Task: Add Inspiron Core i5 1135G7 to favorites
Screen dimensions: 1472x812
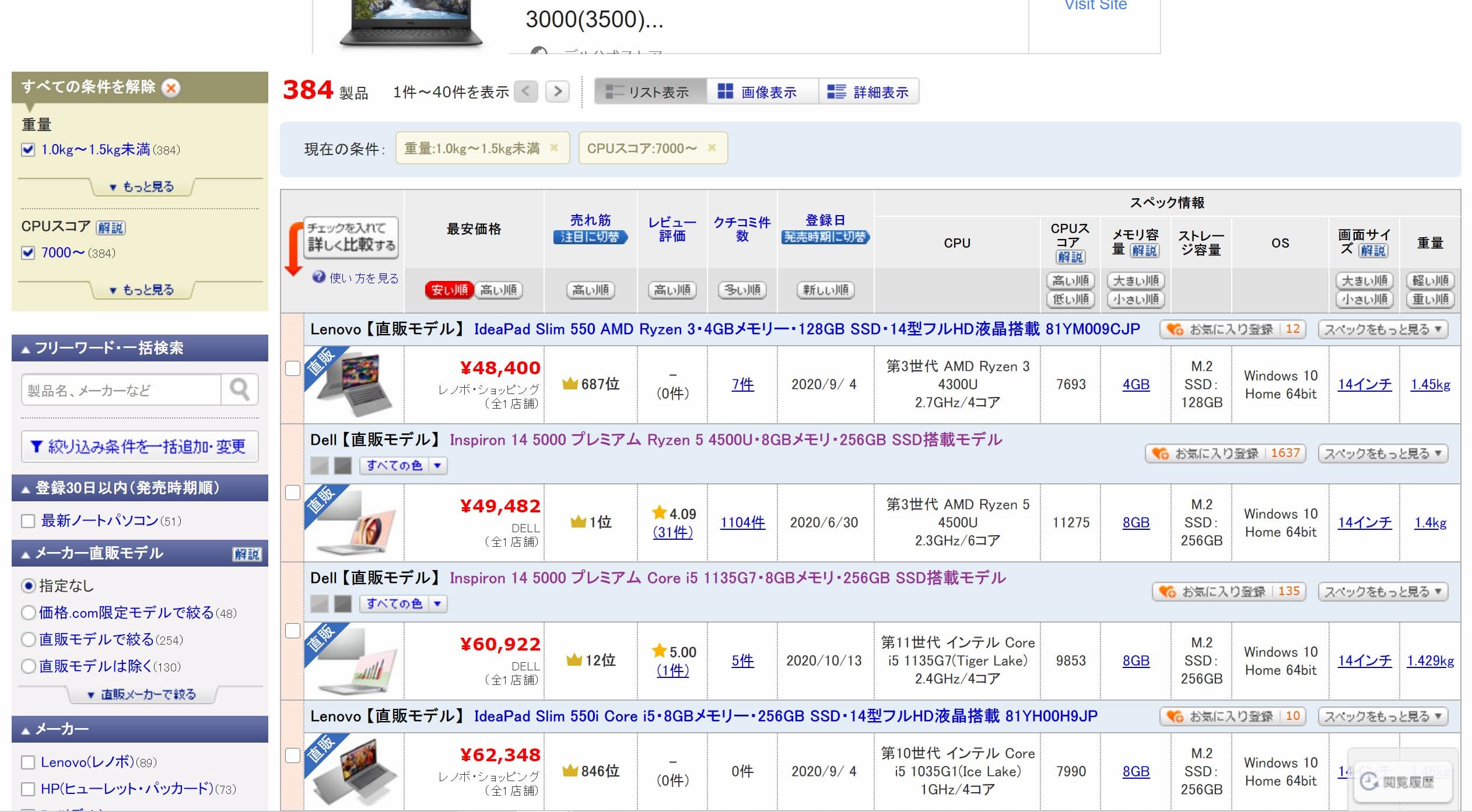Action: [x=1229, y=592]
